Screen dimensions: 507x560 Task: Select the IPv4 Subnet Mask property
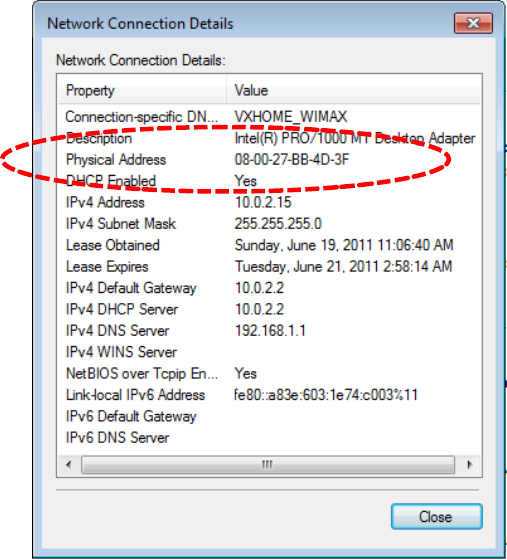point(121,224)
